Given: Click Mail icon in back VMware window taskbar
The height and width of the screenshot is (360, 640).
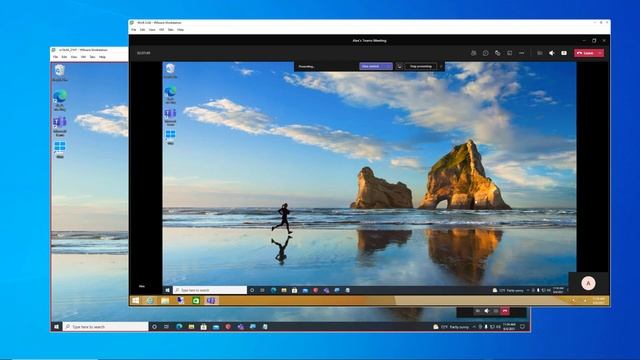Looking at the screenshot, I should (x=216, y=327).
